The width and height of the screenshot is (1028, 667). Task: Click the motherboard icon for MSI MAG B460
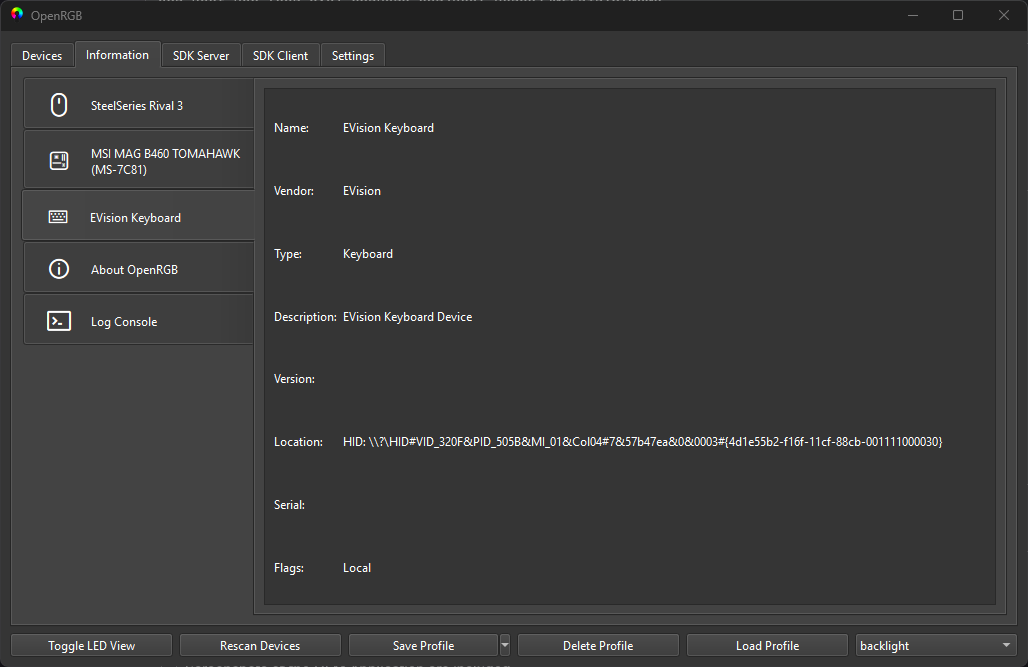pyautogui.click(x=59, y=161)
